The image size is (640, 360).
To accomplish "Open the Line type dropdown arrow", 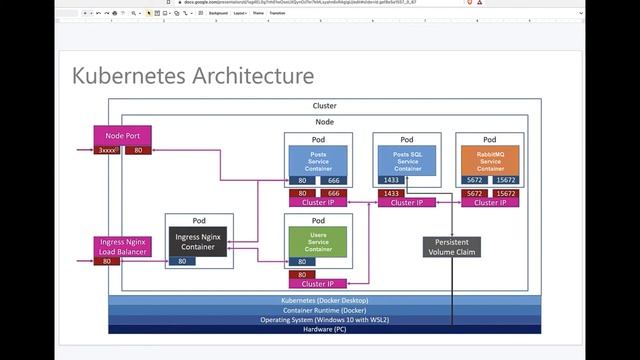I will click(192, 13).
